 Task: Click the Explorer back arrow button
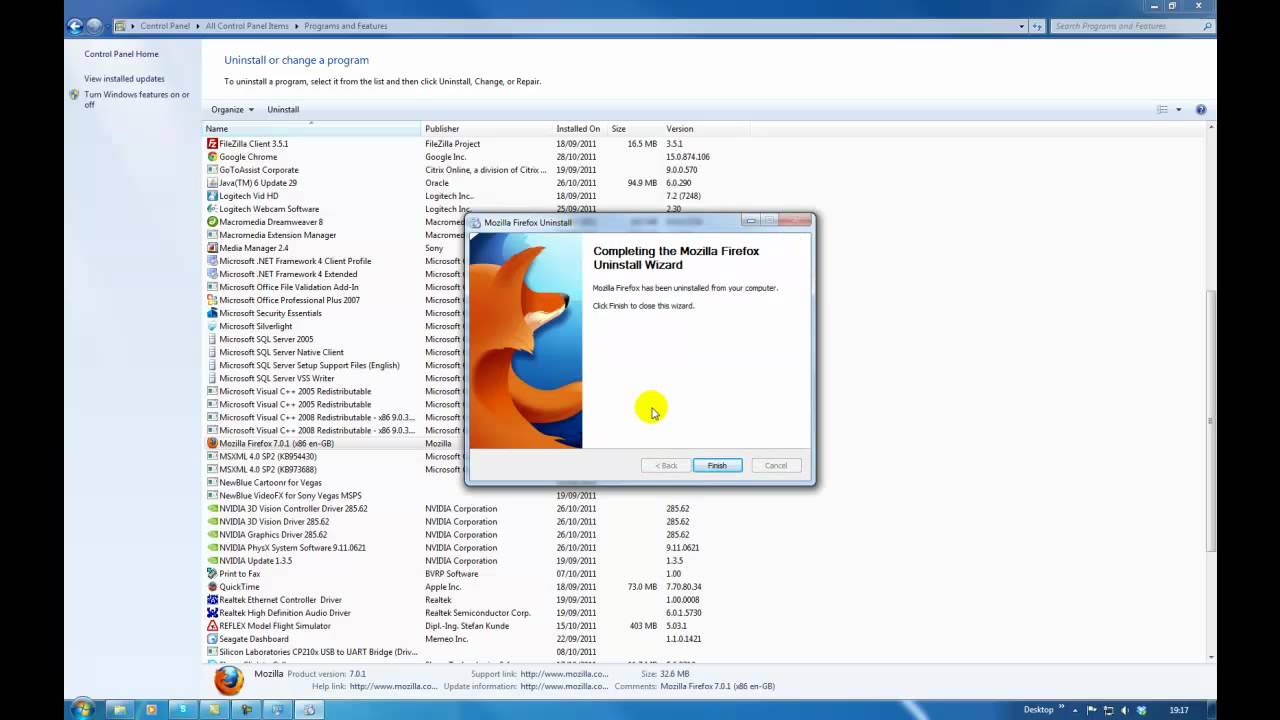[76, 26]
